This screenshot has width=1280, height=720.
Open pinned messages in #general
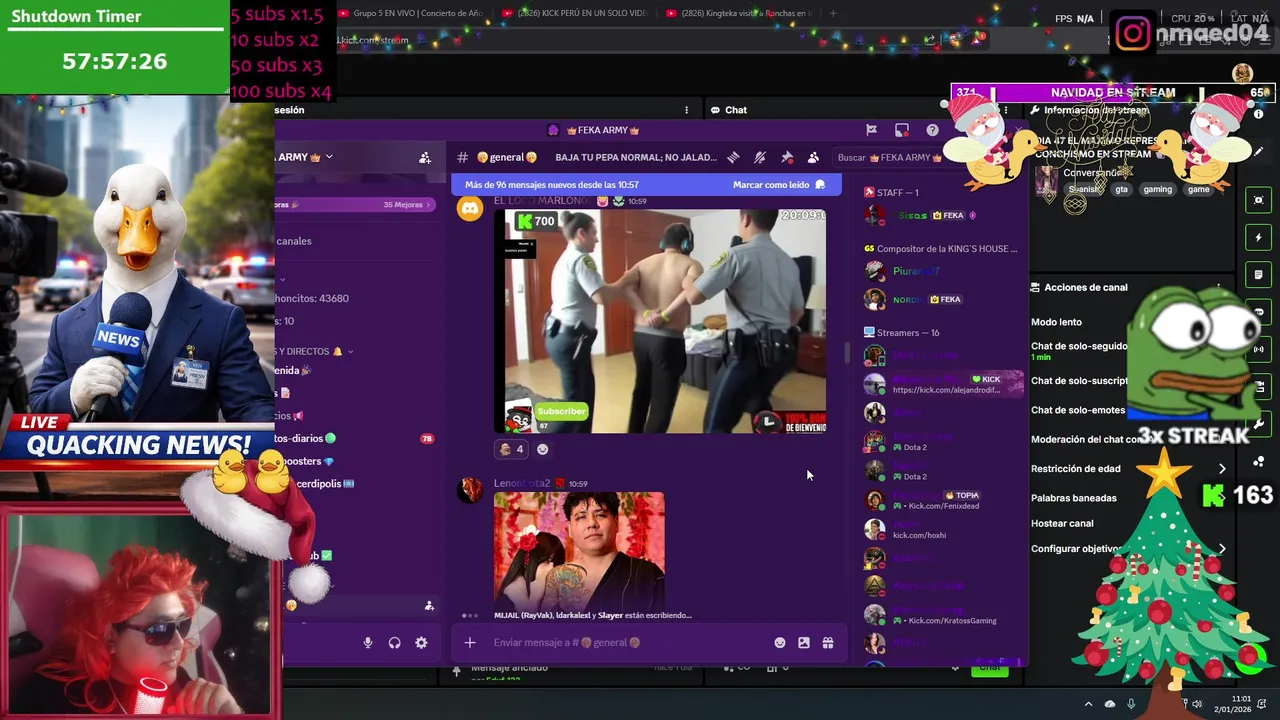(x=787, y=157)
